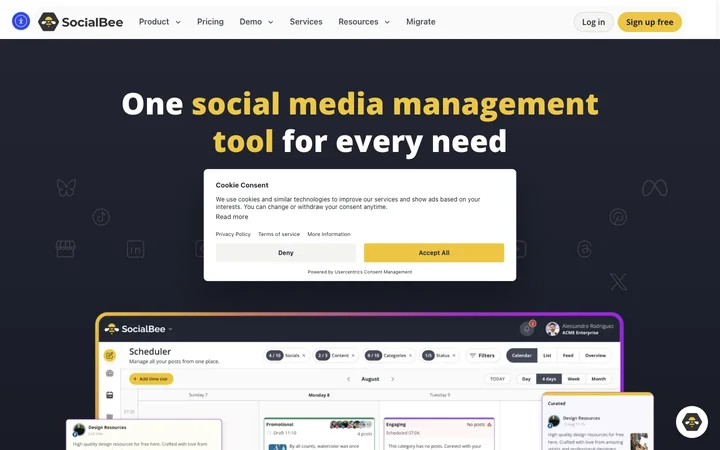Viewport: 720px width, 450px height.
Task: Open the accessibility widget icon
Action: click(x=21, y=21)
